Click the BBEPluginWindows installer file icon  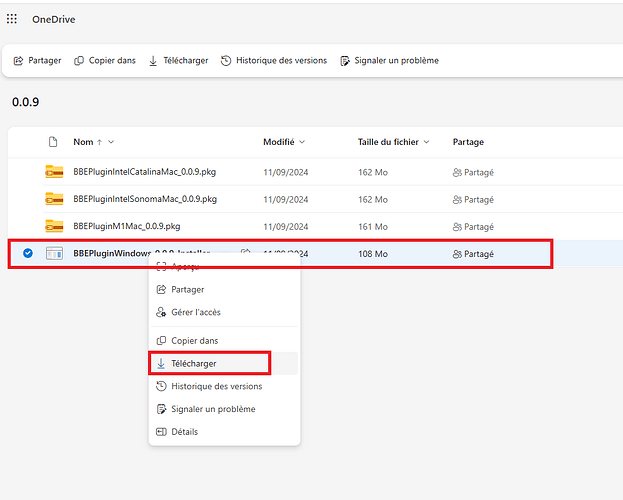point(54,253)
